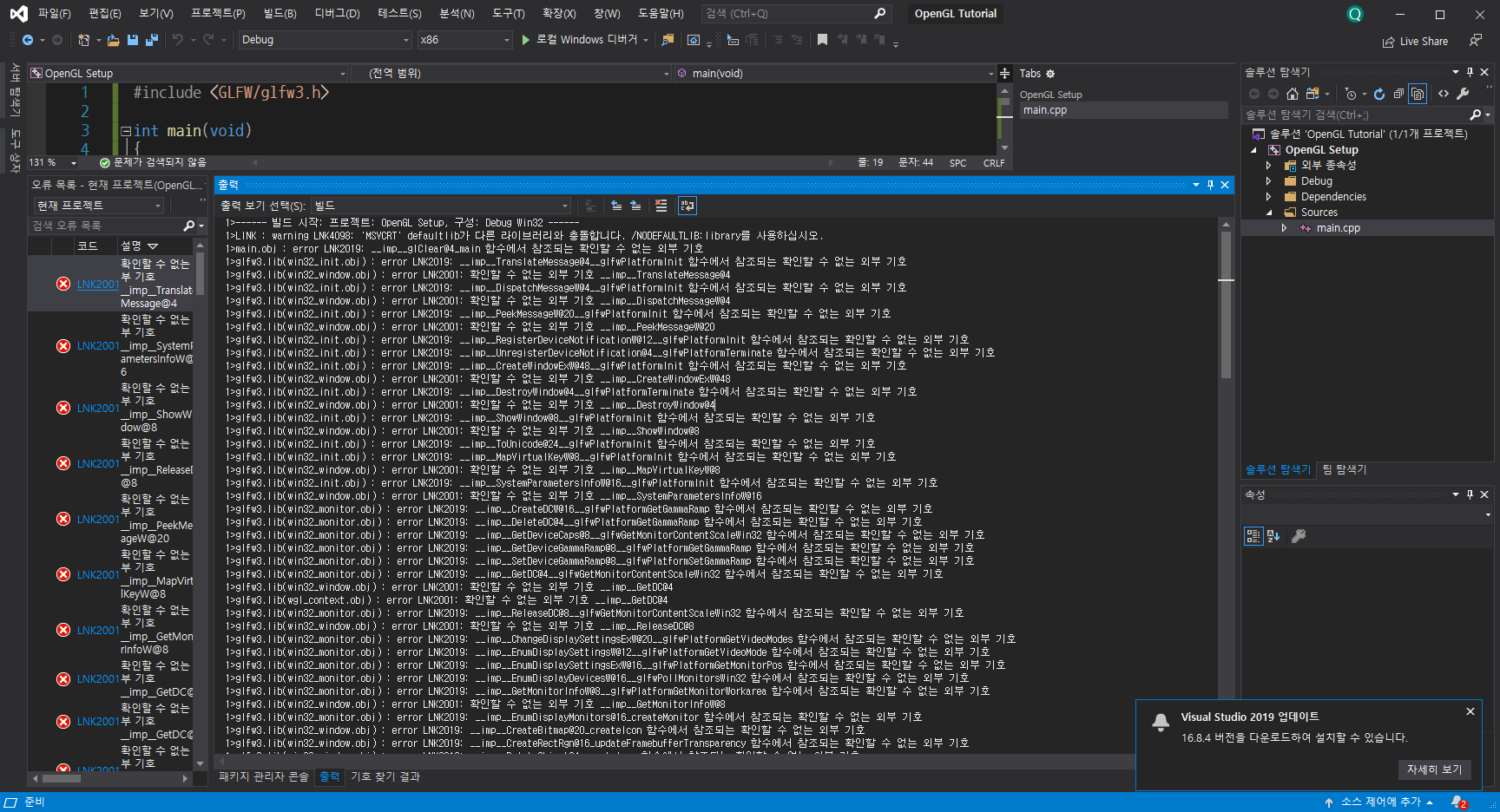Toggle auto-hide pin on the Properties panel
The width and height of the screenshot is (1500, 812).
(x=1470, y=494)
